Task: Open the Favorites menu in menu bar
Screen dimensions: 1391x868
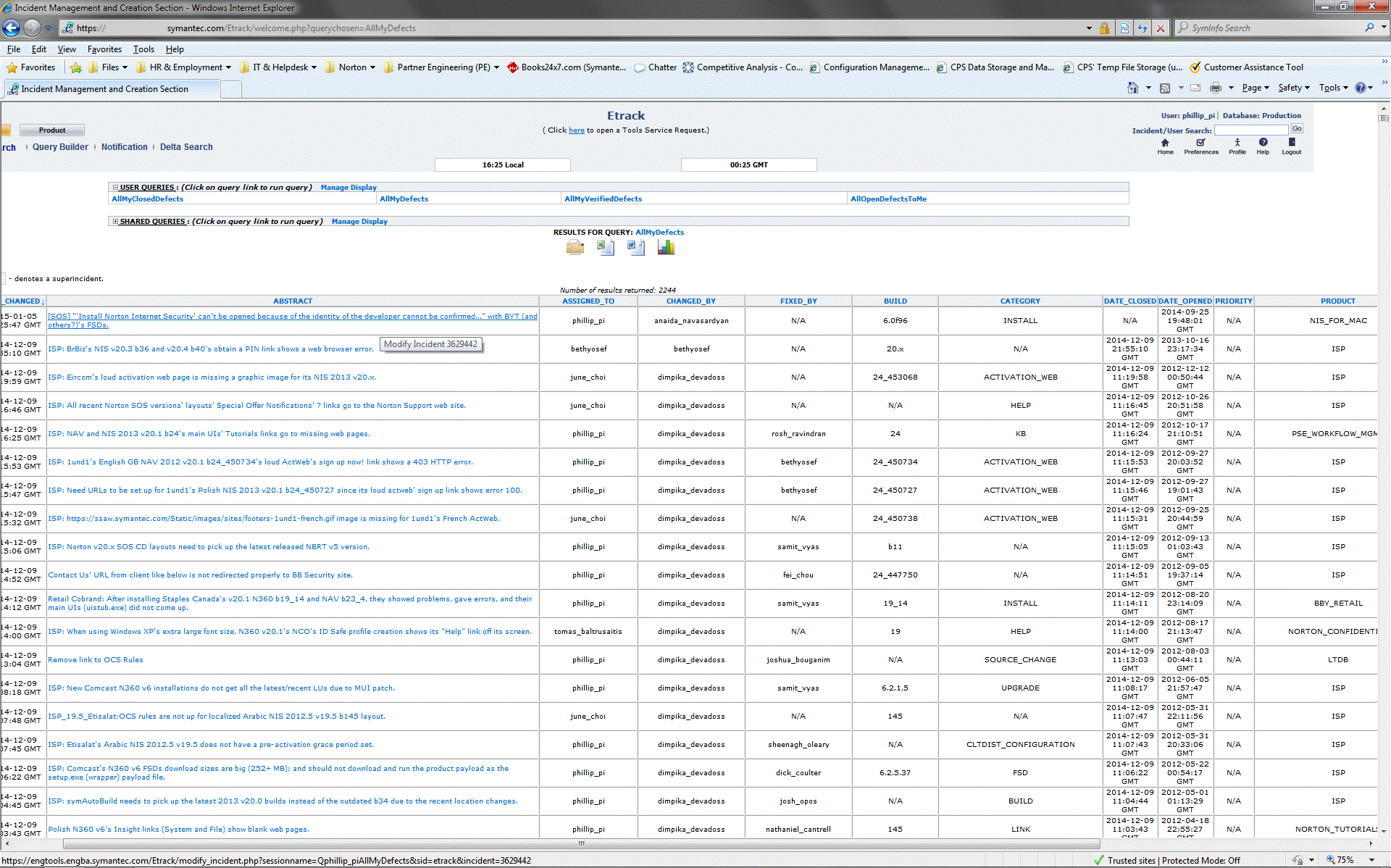Action: 104,49
